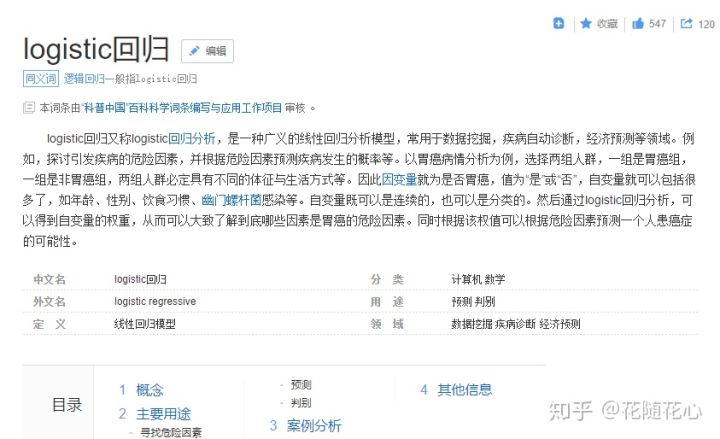Click the 同义词 synonym tag

pyautogui.click(x=40, y=78)
